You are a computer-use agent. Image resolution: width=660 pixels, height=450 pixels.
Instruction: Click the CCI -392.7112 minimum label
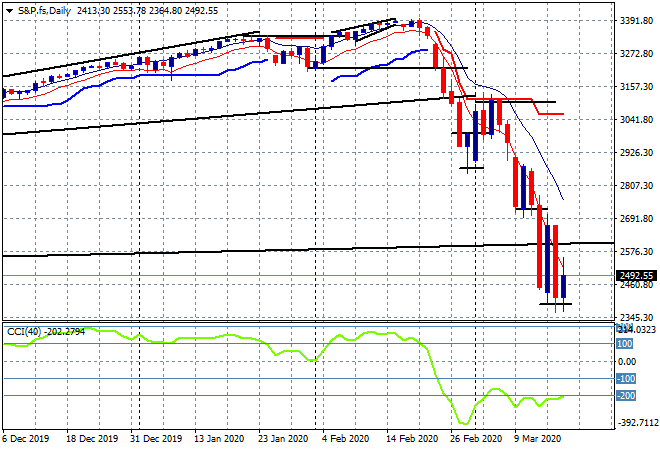[637, 423]
